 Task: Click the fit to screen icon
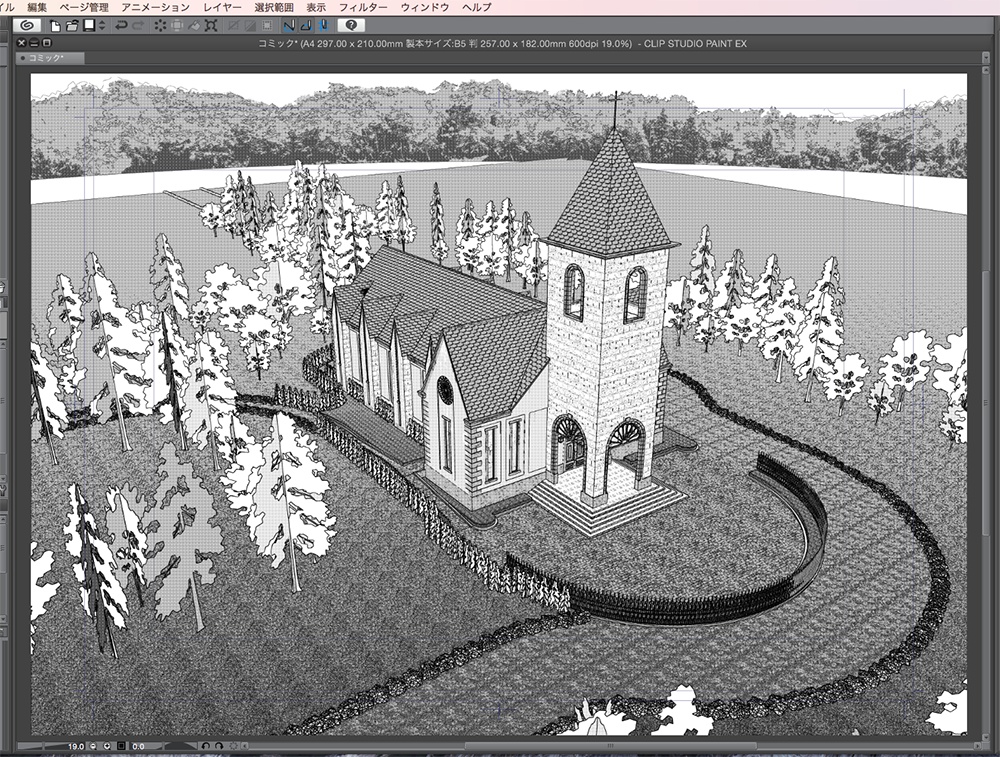coord(121,746)
